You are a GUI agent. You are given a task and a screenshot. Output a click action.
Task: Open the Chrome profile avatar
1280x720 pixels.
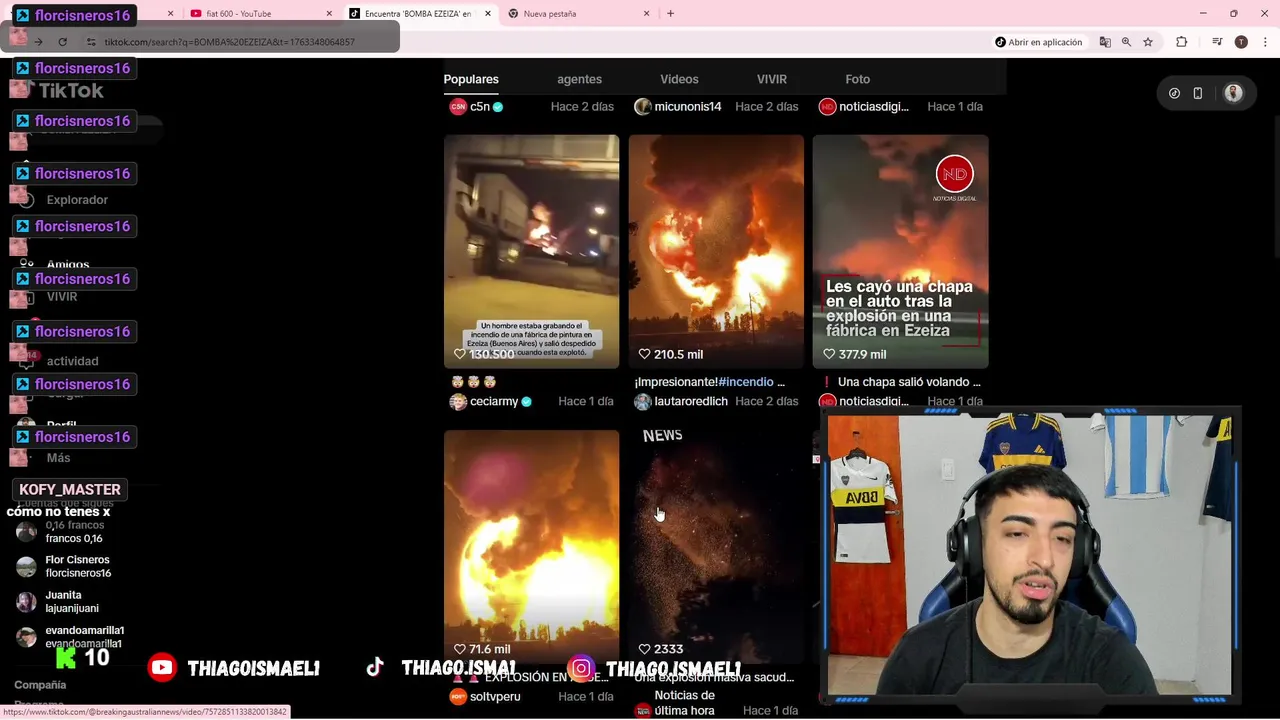(1241, 42)
